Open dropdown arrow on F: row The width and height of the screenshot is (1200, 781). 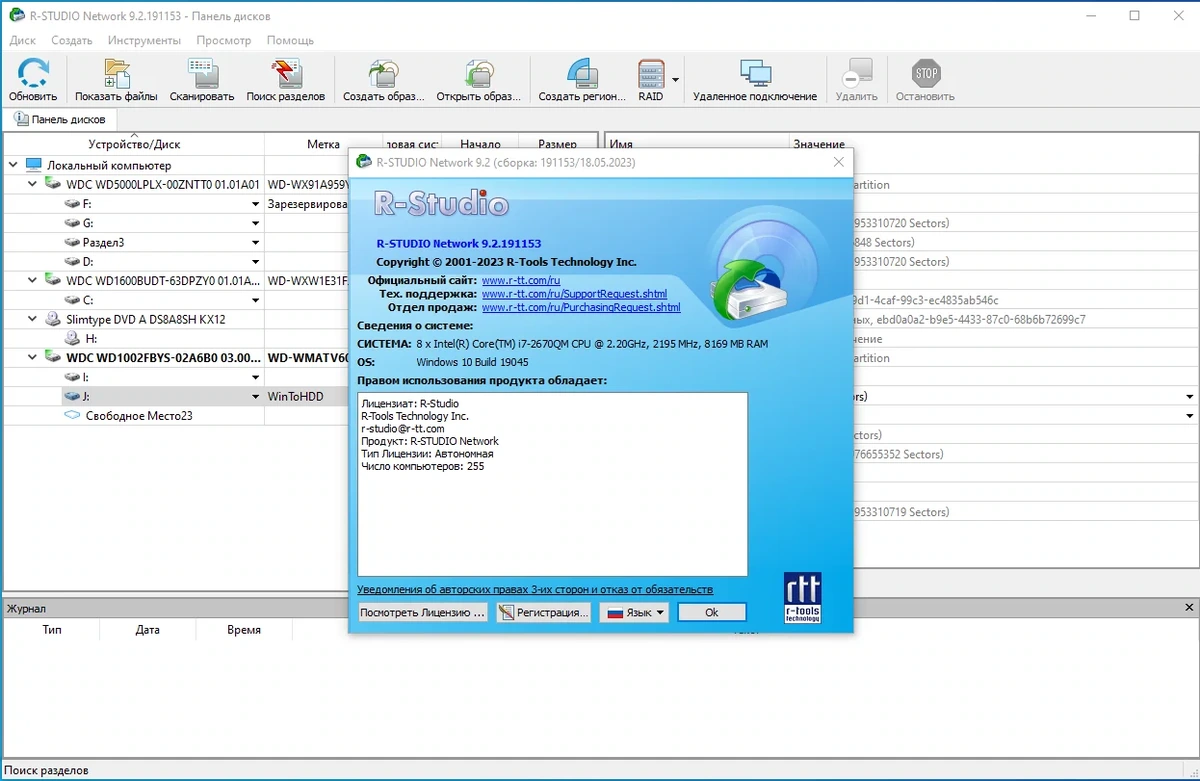click(x=256, y=204)
